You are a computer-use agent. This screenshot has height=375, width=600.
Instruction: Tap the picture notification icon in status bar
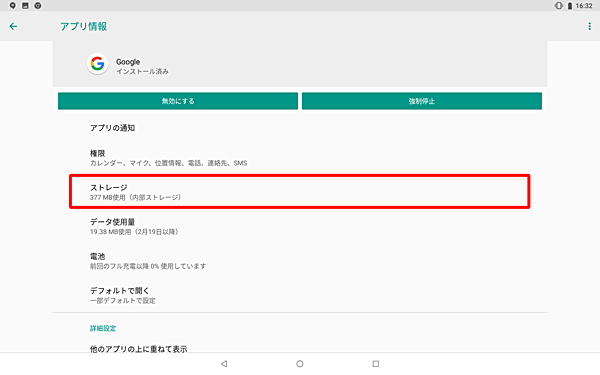(x=25, y=5)
